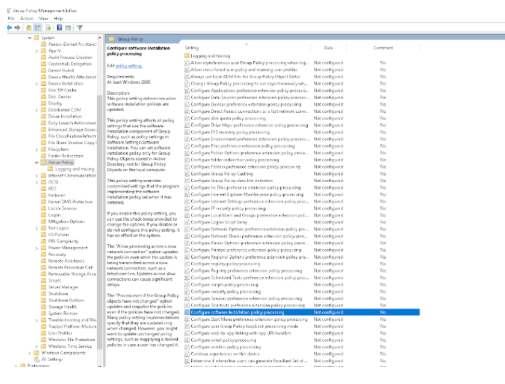Expand the Power Management tree node
Viewport: 505px width, 384px height.
pyautogui.click(x=36, y=248)
